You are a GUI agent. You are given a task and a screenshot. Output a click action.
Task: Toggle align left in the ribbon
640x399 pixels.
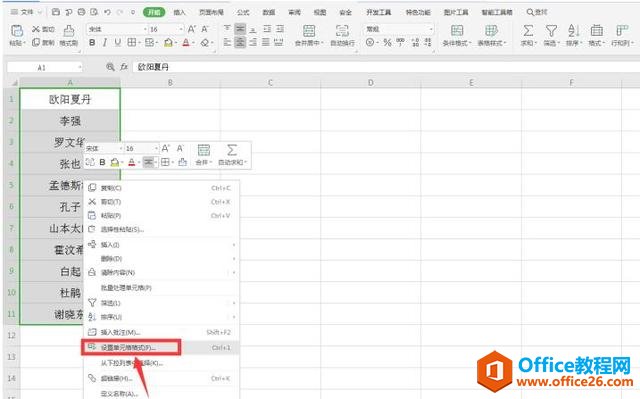[227, 42]
